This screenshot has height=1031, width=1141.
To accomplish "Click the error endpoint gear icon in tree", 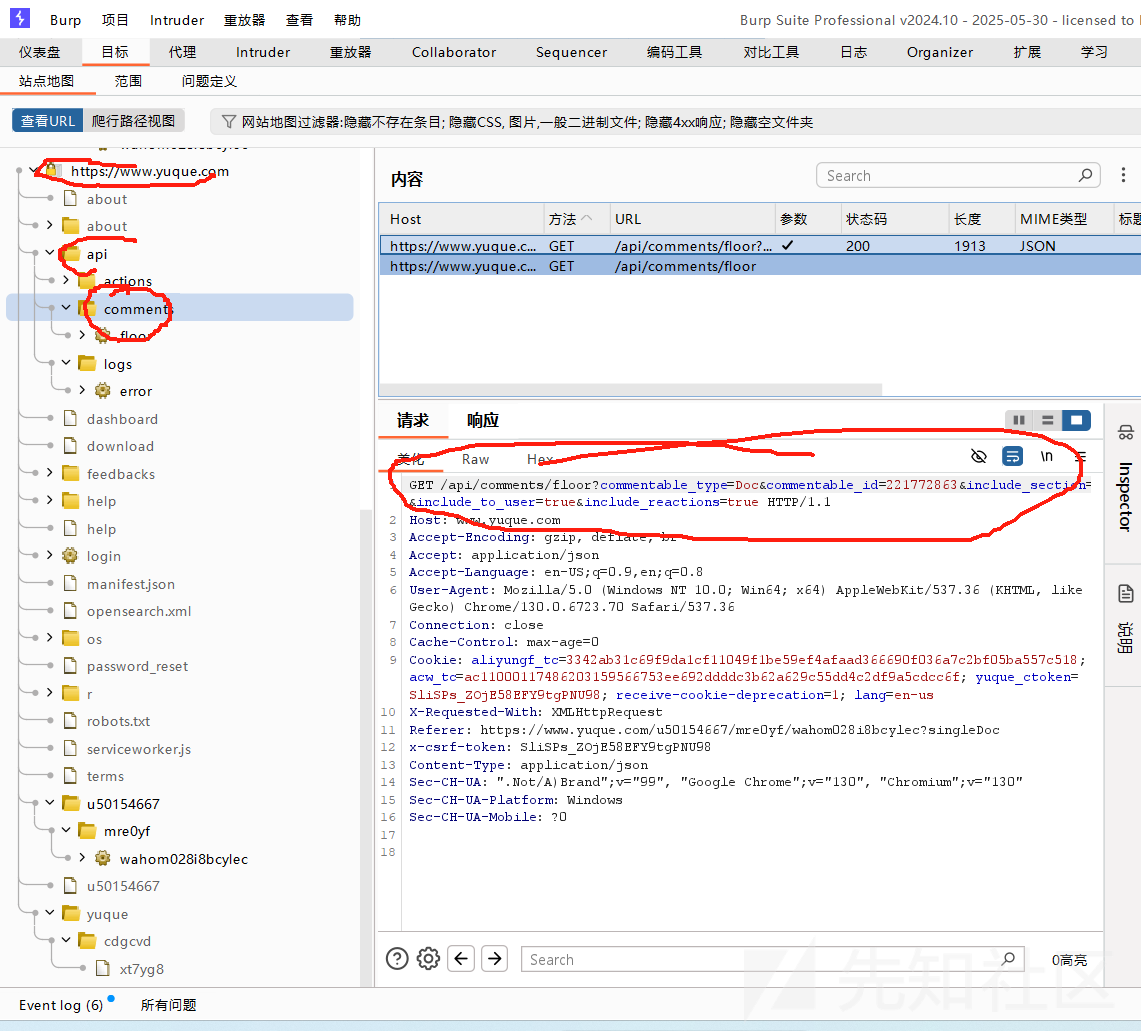I will [103, 391].
